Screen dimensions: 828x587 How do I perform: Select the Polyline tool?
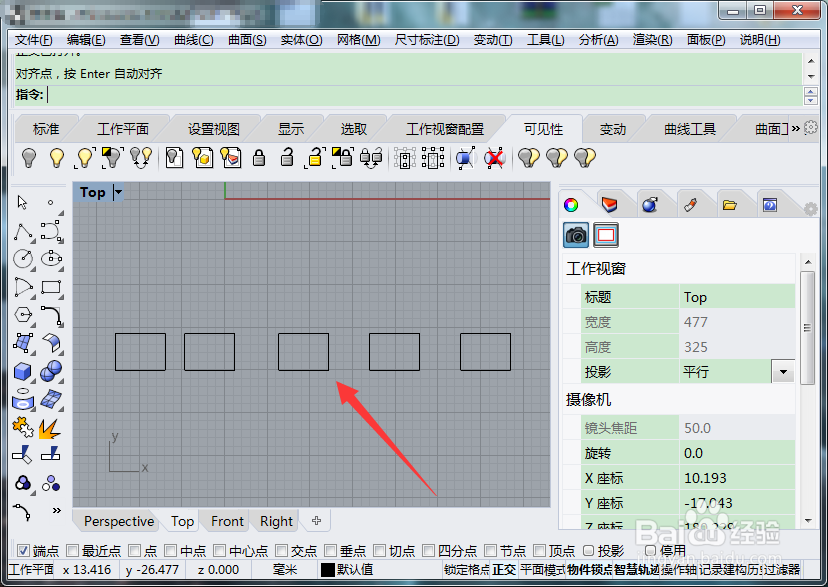click(24, 232)
